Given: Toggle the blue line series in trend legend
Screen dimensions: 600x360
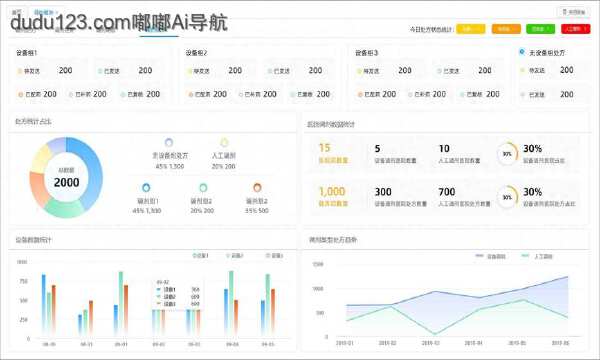Looking at the screenshot, I should [490, 256].
